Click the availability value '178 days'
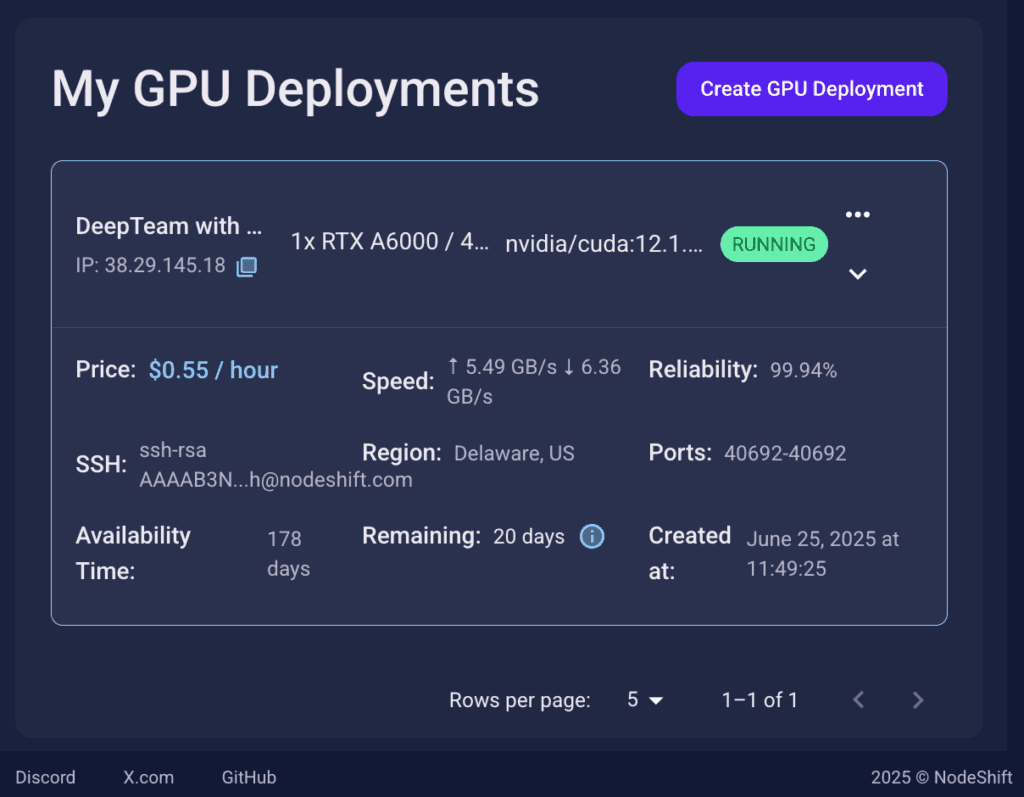The image size is (1024, 797). [x=289, y=553]
